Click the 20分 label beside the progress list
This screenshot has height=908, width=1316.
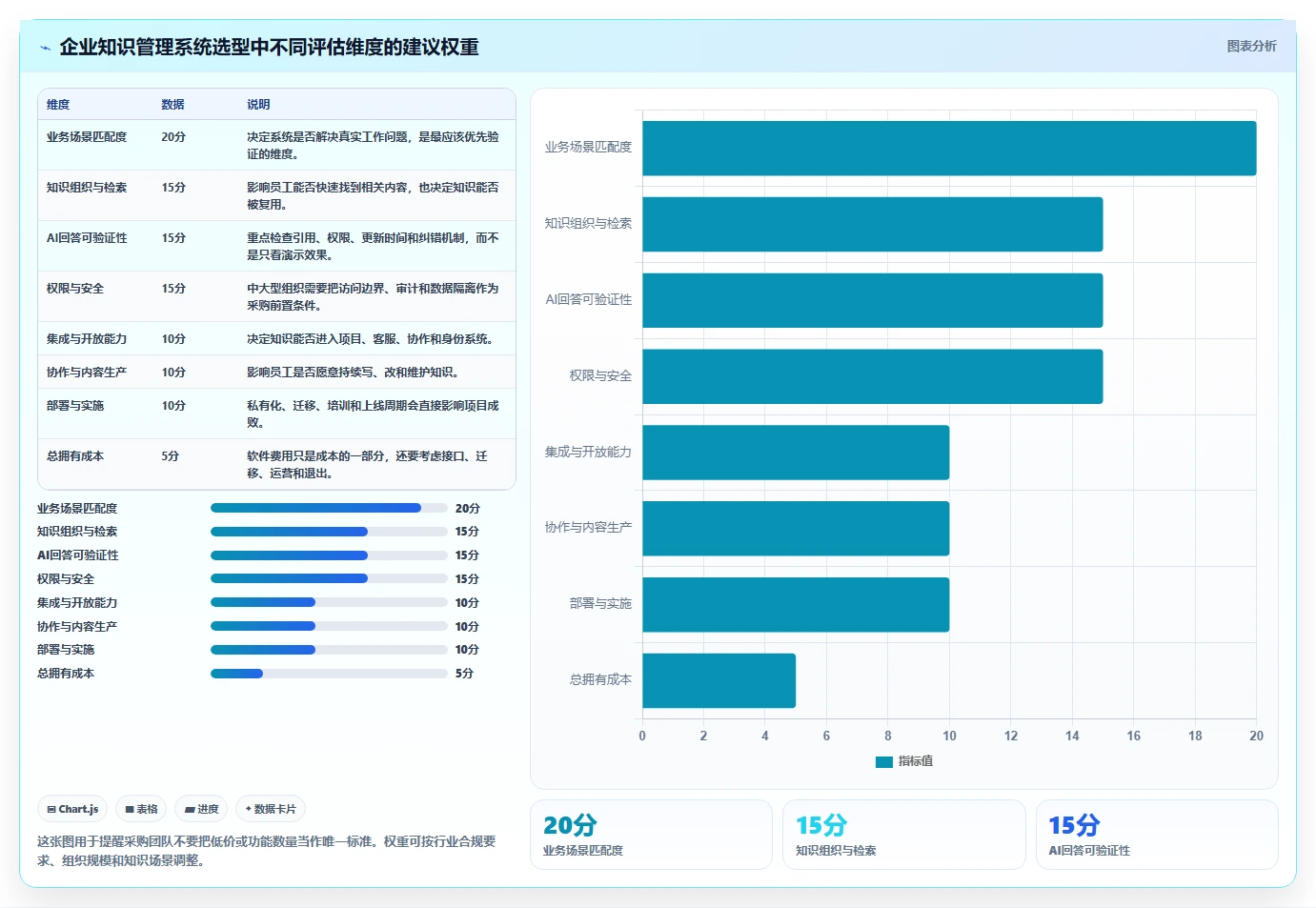click(x=467, y=509)
